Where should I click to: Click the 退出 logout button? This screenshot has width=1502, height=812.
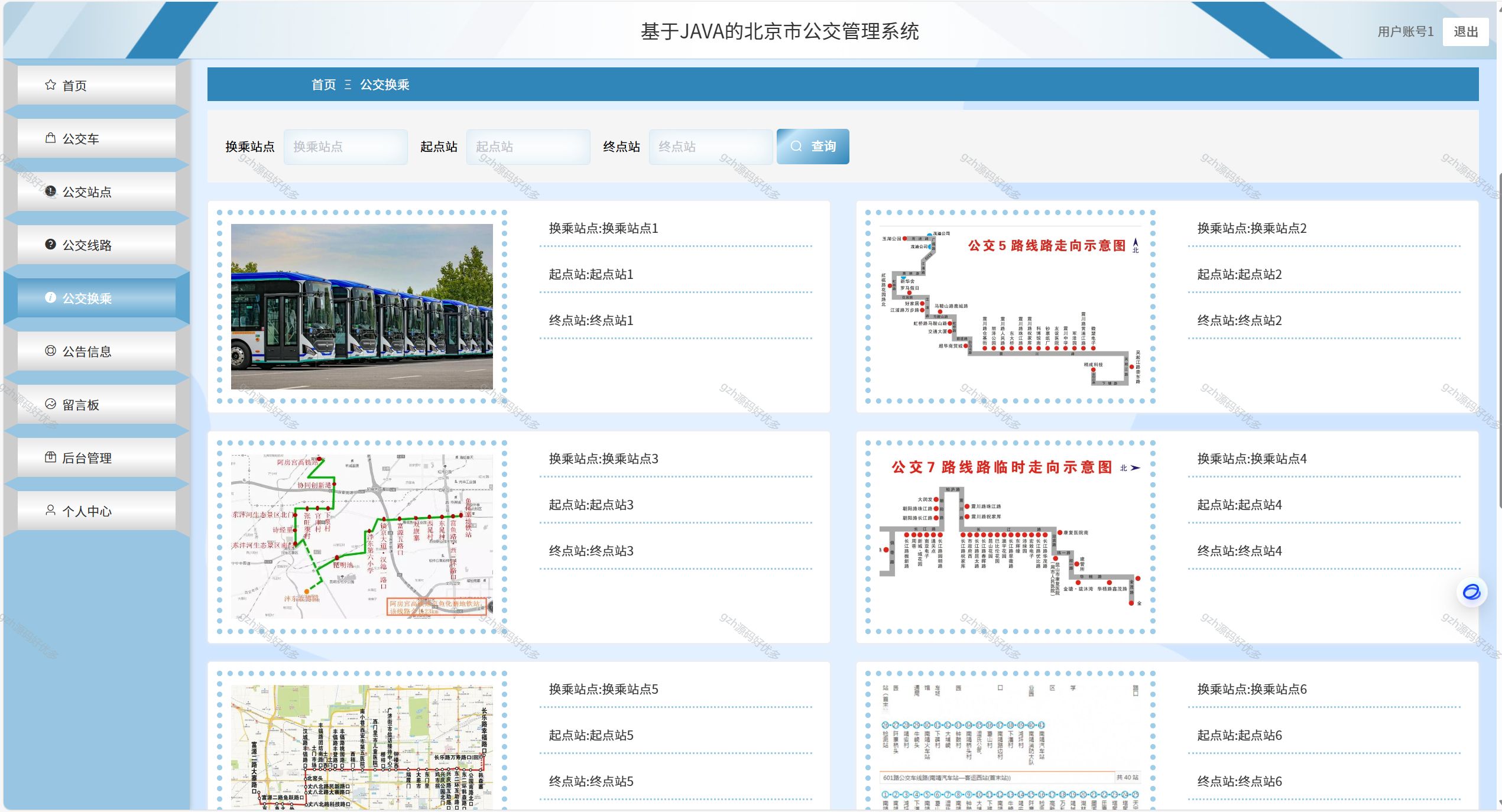pos(1465,32)
